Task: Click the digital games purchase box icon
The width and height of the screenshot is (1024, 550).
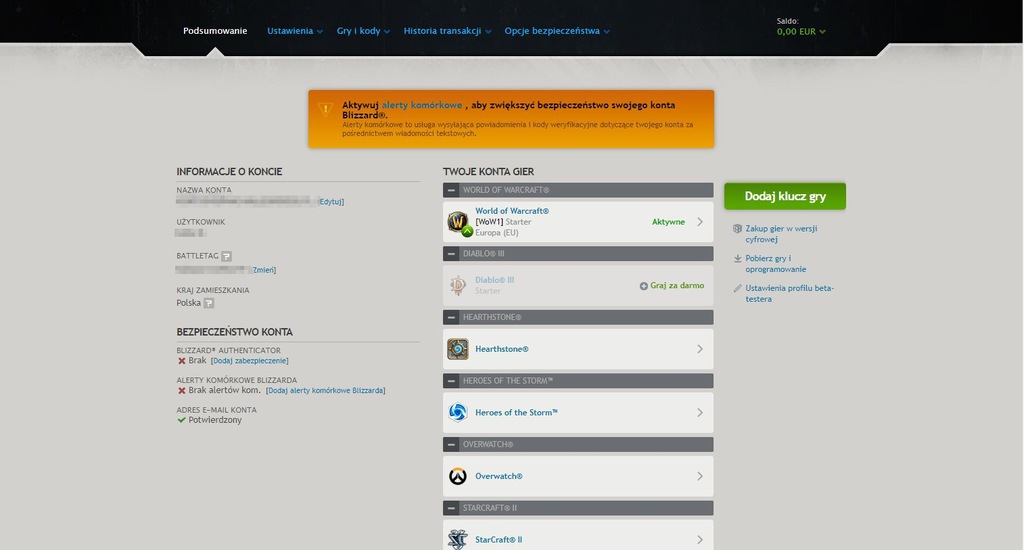Action: click(x=737, y=229)
